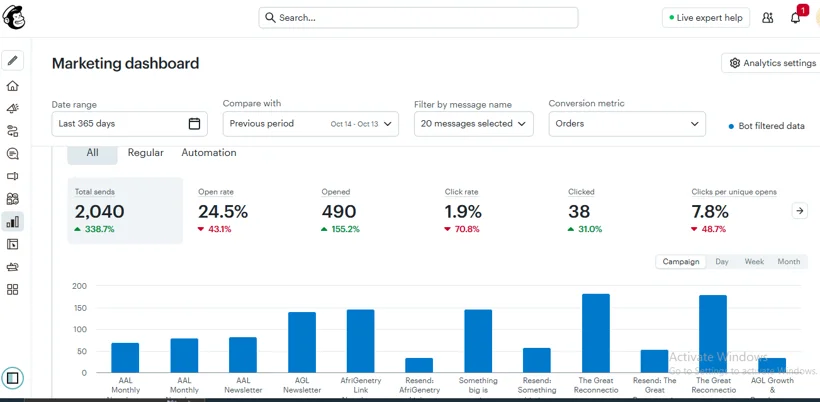
Task: Switch to the Automation tab
Action: pyautogui.click(x=209, y=153)
